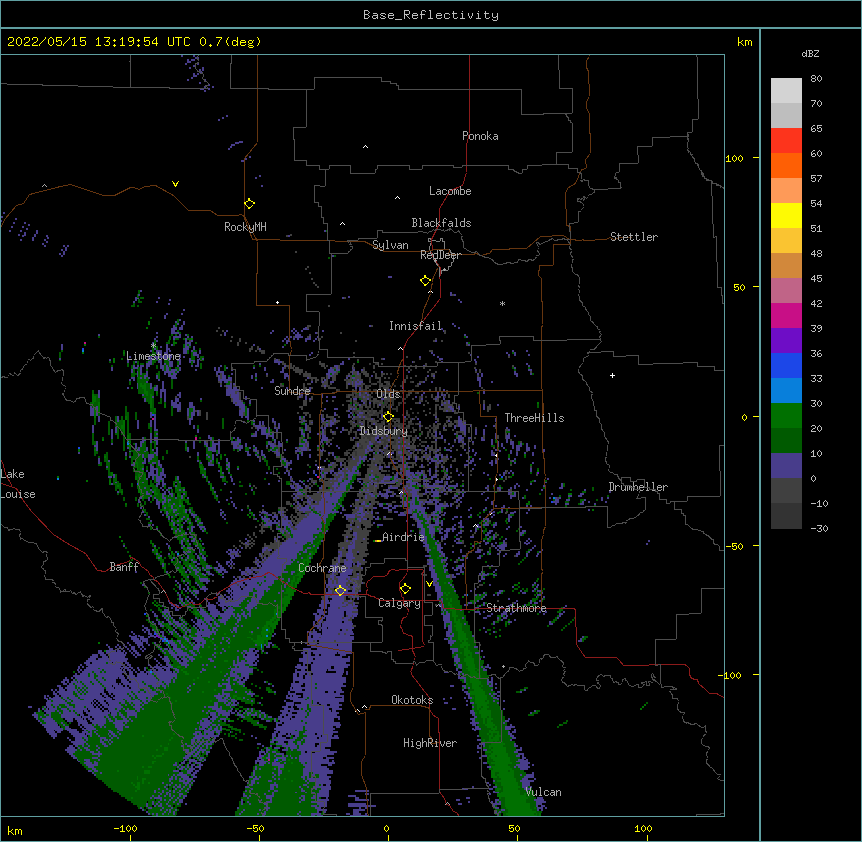Select the white plus marker west of Drumheller region
This screenshot has width=862, height=842.
[612, 375]
